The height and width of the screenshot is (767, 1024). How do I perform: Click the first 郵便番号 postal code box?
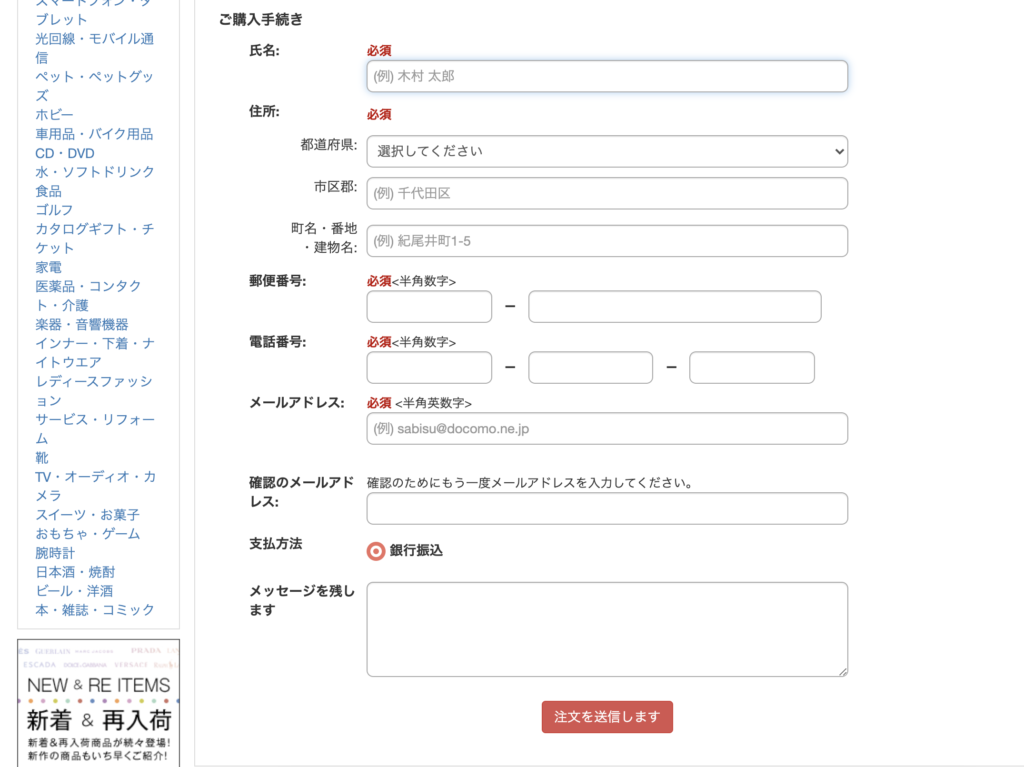coord(429,307)
